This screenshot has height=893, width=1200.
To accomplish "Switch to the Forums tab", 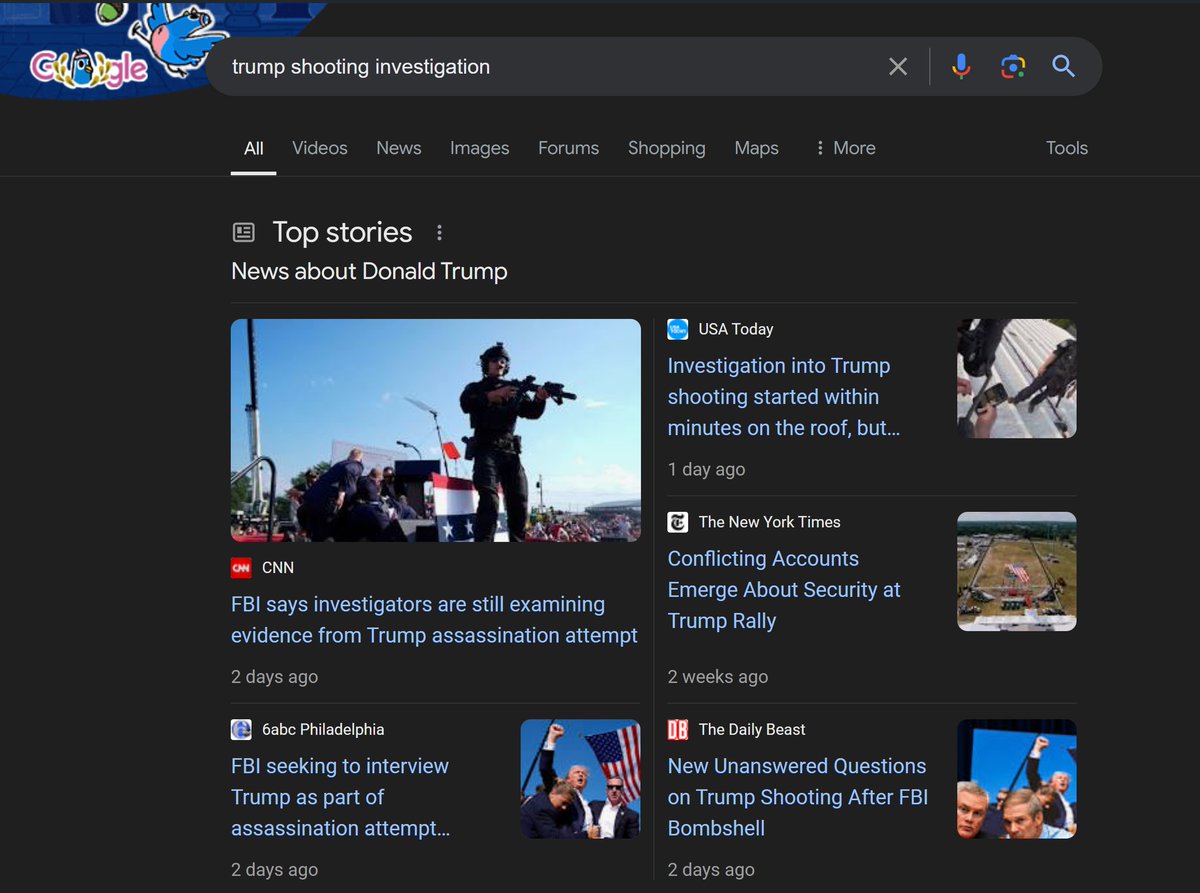I will 569,148.
